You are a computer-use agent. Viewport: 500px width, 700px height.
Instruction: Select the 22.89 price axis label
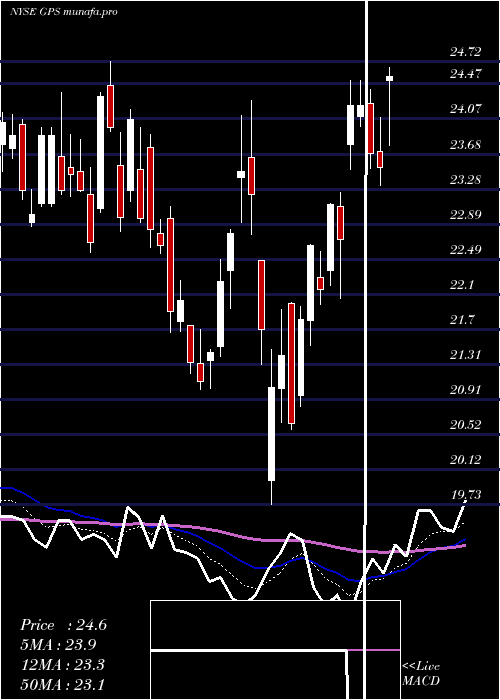point(466,215)
